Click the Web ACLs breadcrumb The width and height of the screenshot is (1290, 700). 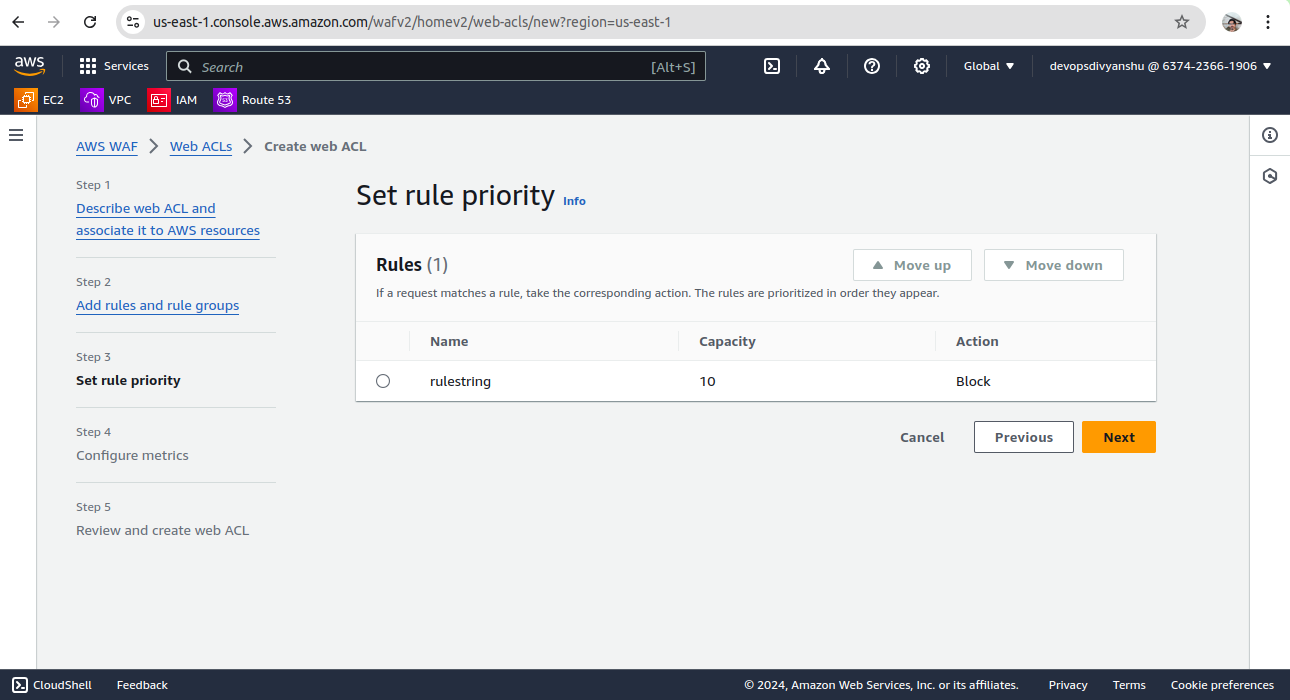tap(201, 147)
